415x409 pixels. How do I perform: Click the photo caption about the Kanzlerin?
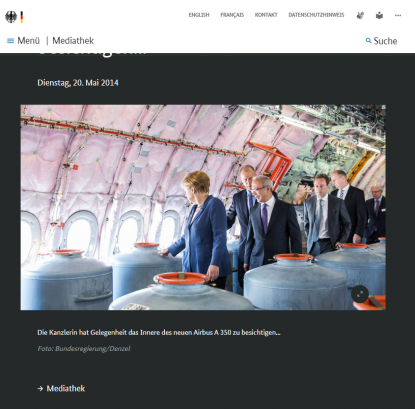click(x=159, y=332)
